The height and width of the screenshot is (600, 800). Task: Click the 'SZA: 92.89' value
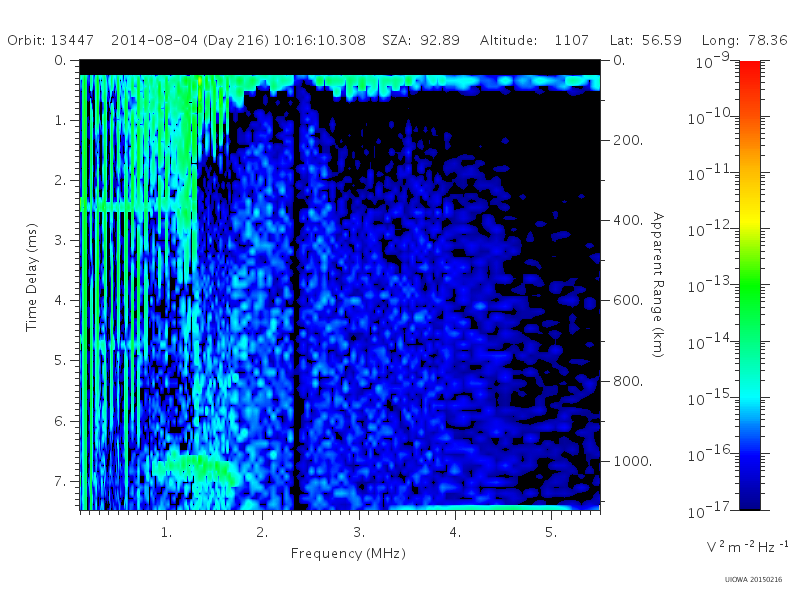pyautogui.click(x=421, y=40)
